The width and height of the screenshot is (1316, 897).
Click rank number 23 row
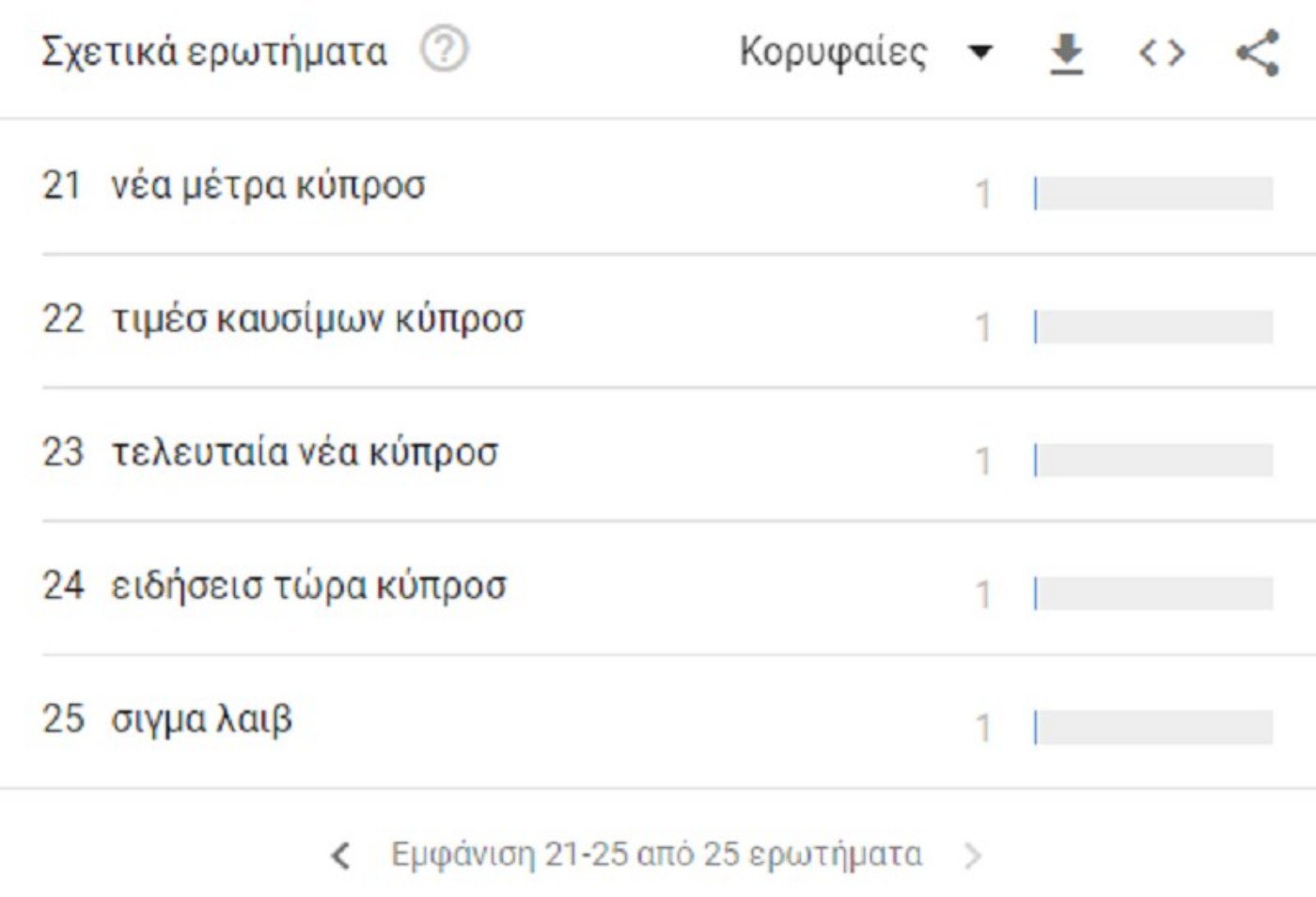(63, 453)
